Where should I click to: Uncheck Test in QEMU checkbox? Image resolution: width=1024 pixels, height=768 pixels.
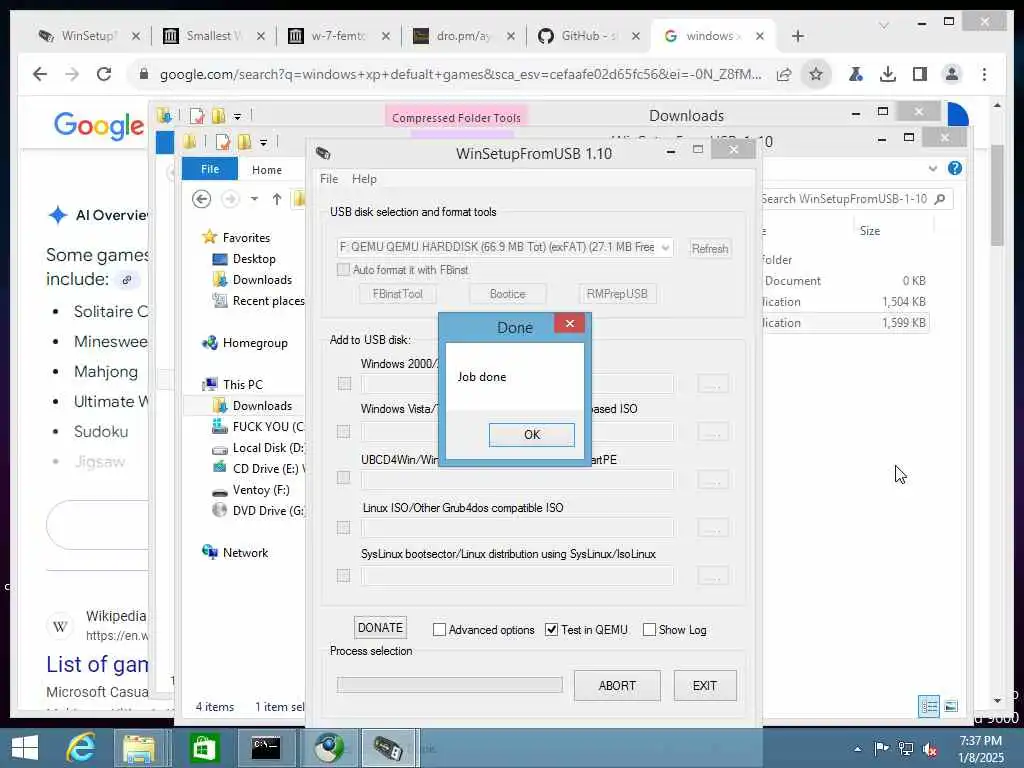tap(552, 630)
